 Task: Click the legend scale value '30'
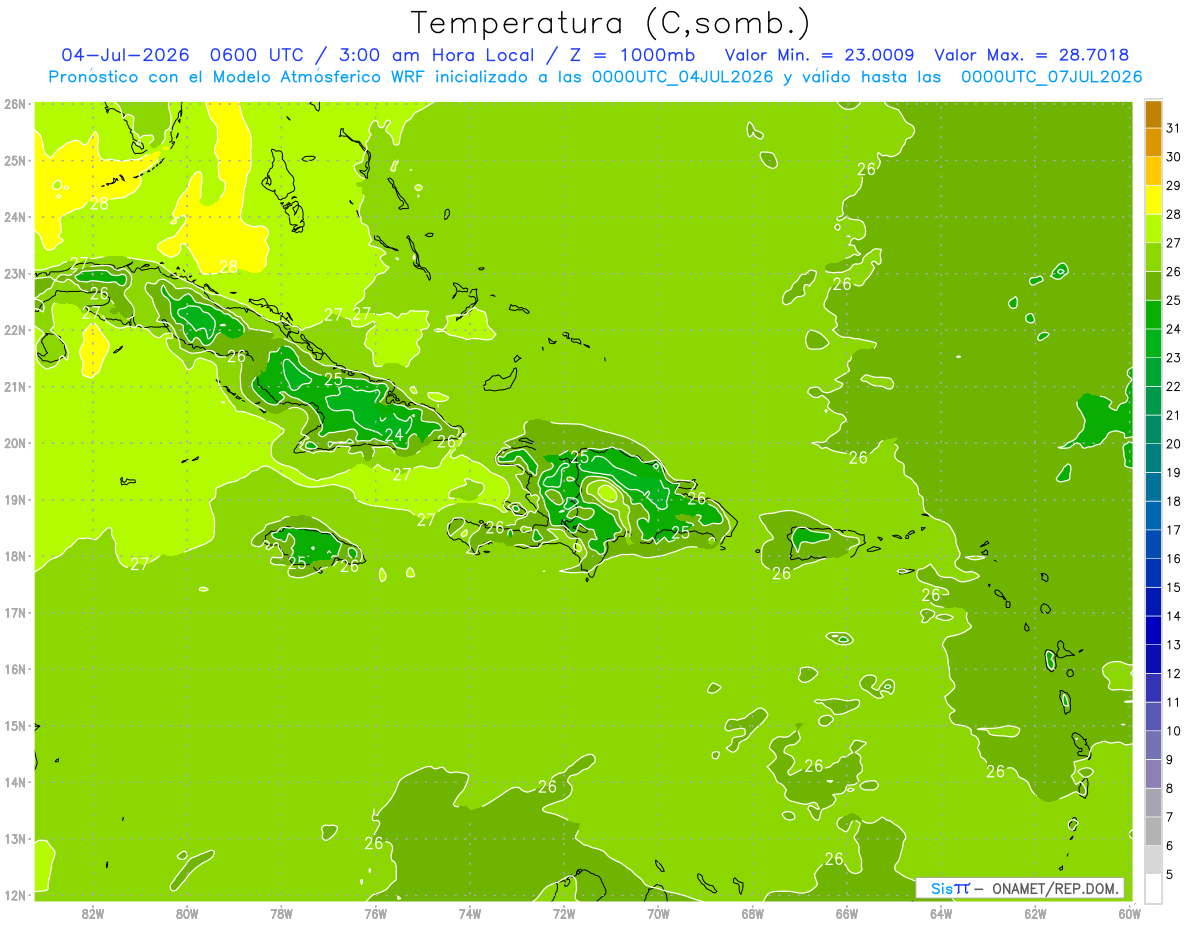click(x=1173, y=157)
